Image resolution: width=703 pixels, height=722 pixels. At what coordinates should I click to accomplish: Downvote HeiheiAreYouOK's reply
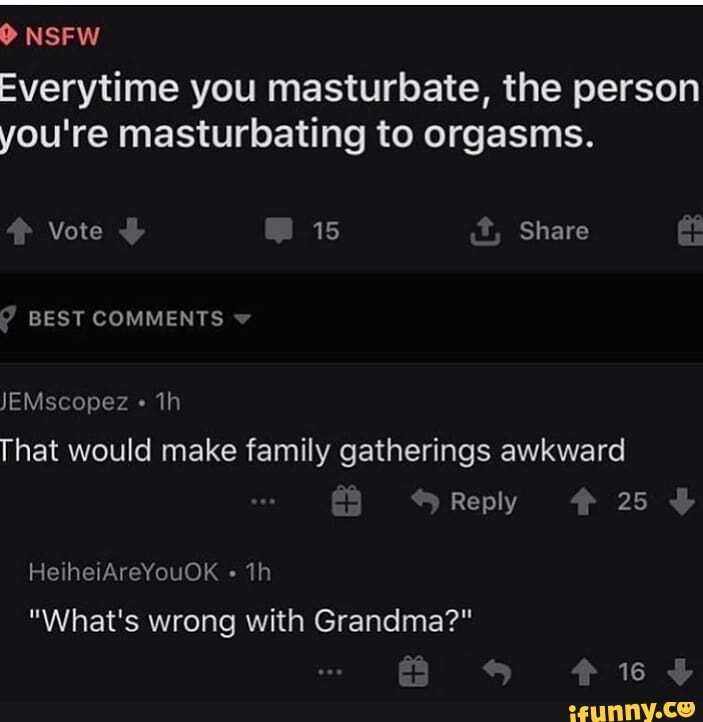click(x=680, y=672)
